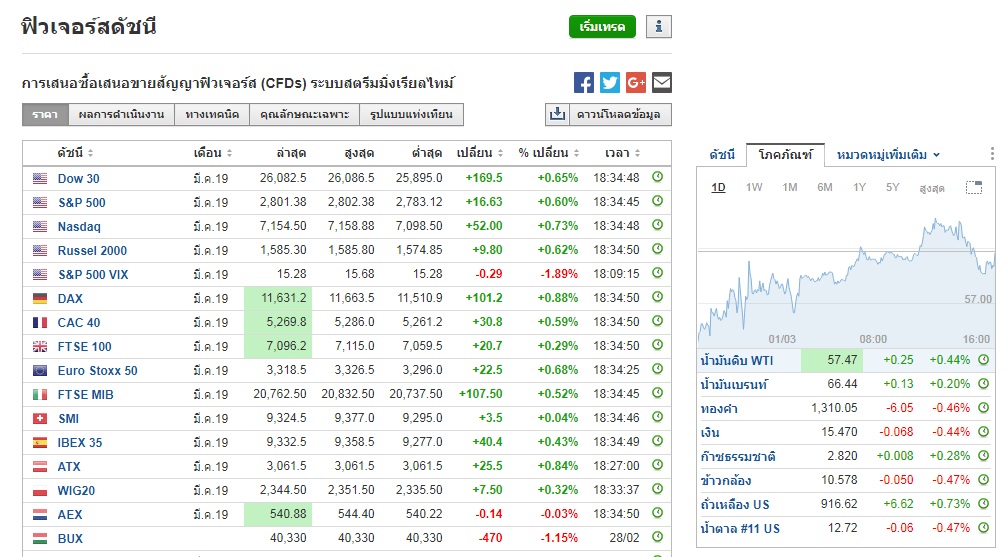
Task: Click the ดาวน์โหลดข้อมูล button
Action: pyautogui.click(x=619, y=114)
